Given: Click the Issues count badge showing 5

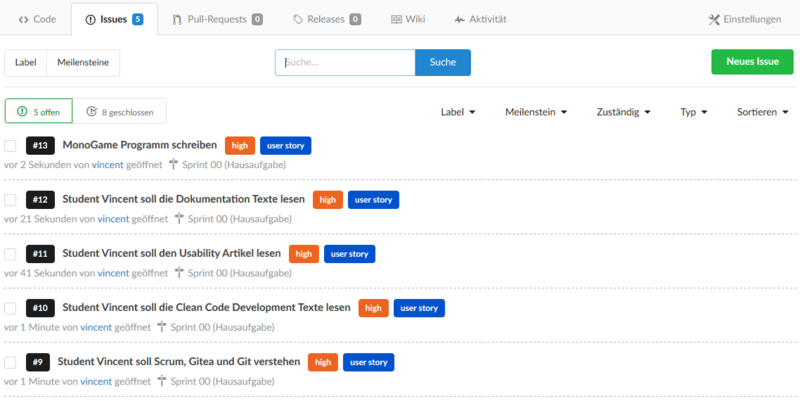Looking at the screenshot, I should pyautogui.click(x=138, y=19).
